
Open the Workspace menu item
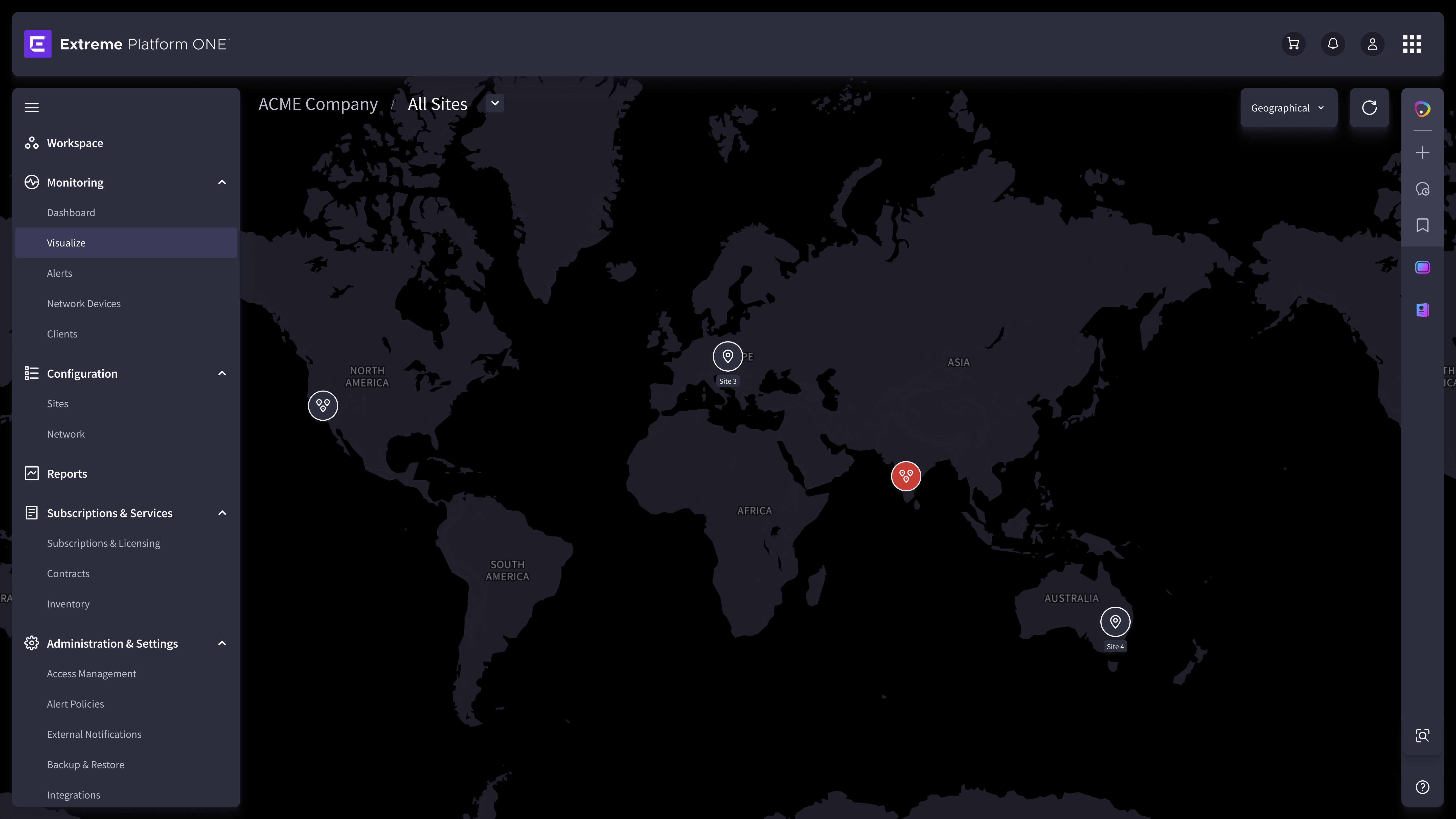coord(75,143)
